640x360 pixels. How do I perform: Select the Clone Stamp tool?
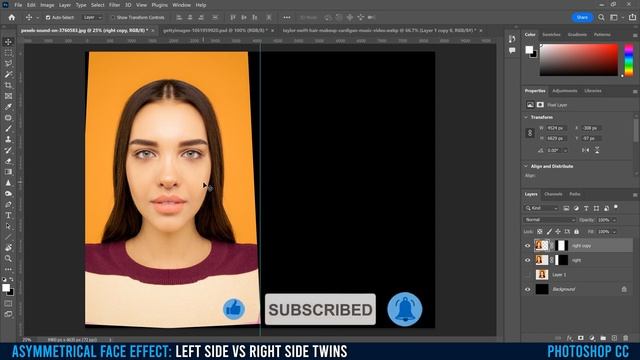click(8, 139)
